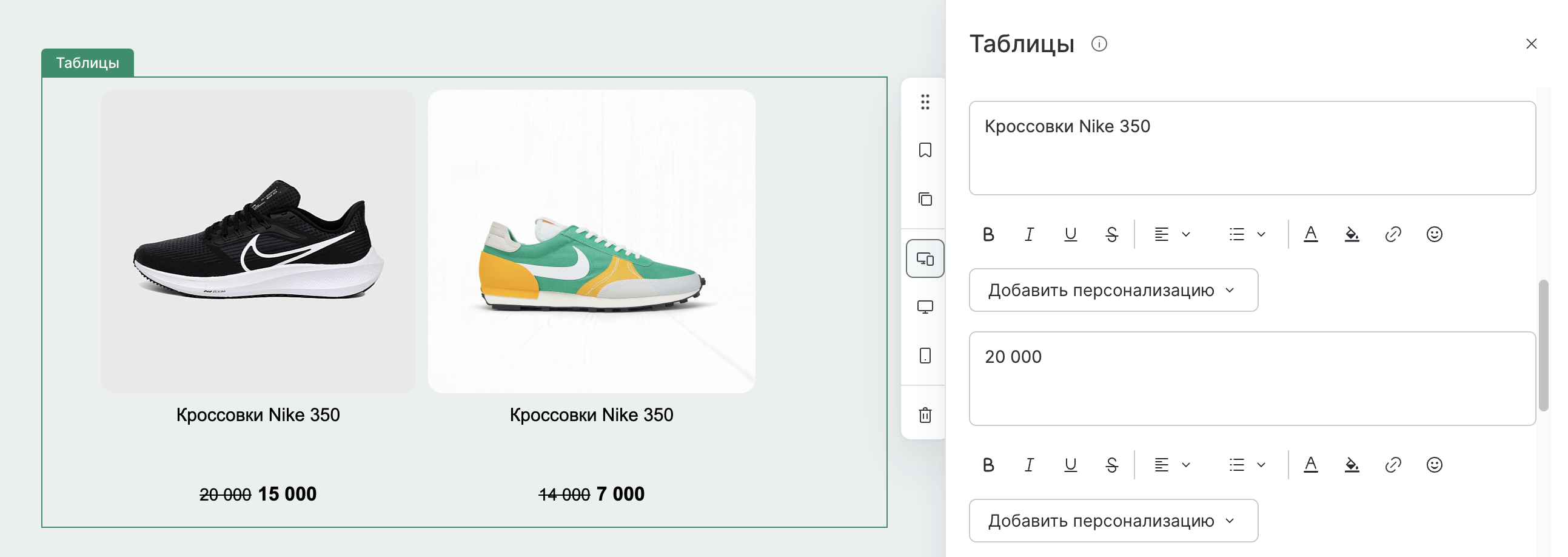Screen dimensions: 1568x557
Task: Insert link from the upper toolbar
Action: point(1393,235)
